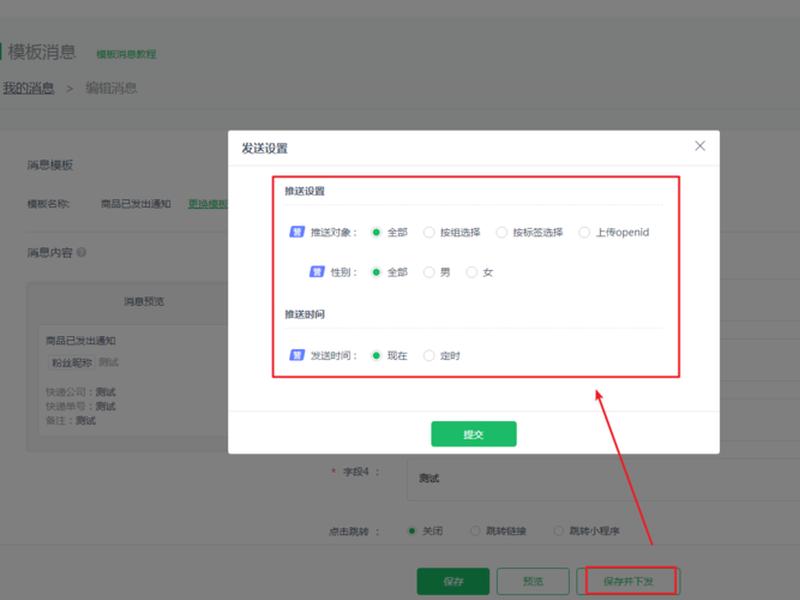Click the 消息模板 section label
This screenshot has width=800, height=600.
click(50, 165)
